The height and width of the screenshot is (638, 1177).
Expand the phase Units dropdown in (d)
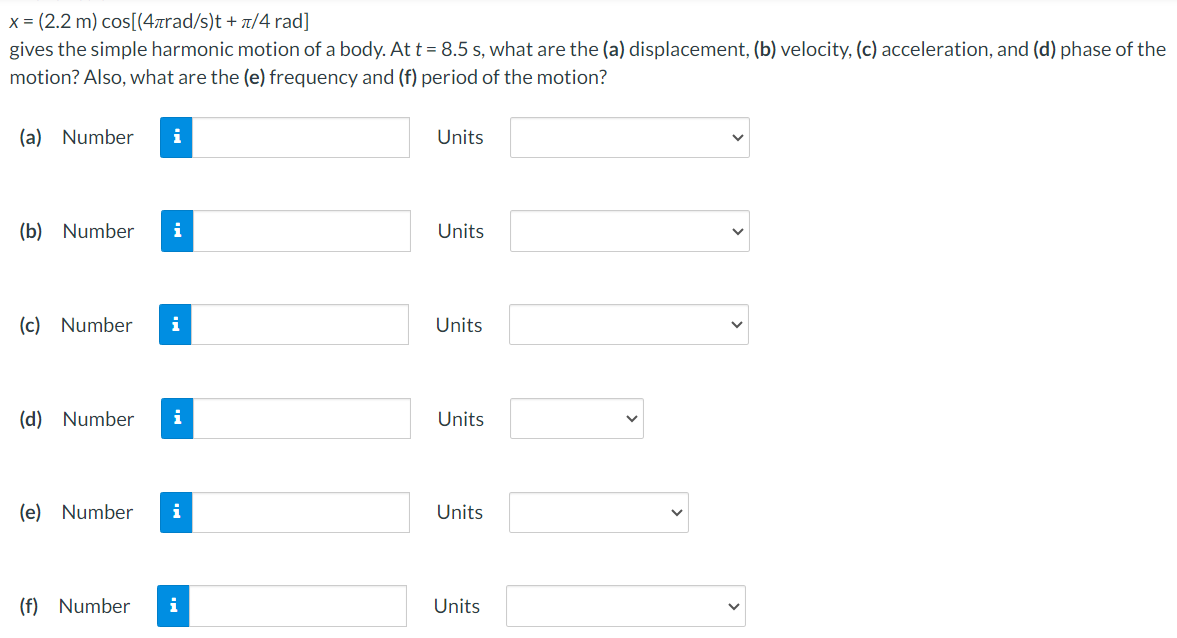click(576, 418)
